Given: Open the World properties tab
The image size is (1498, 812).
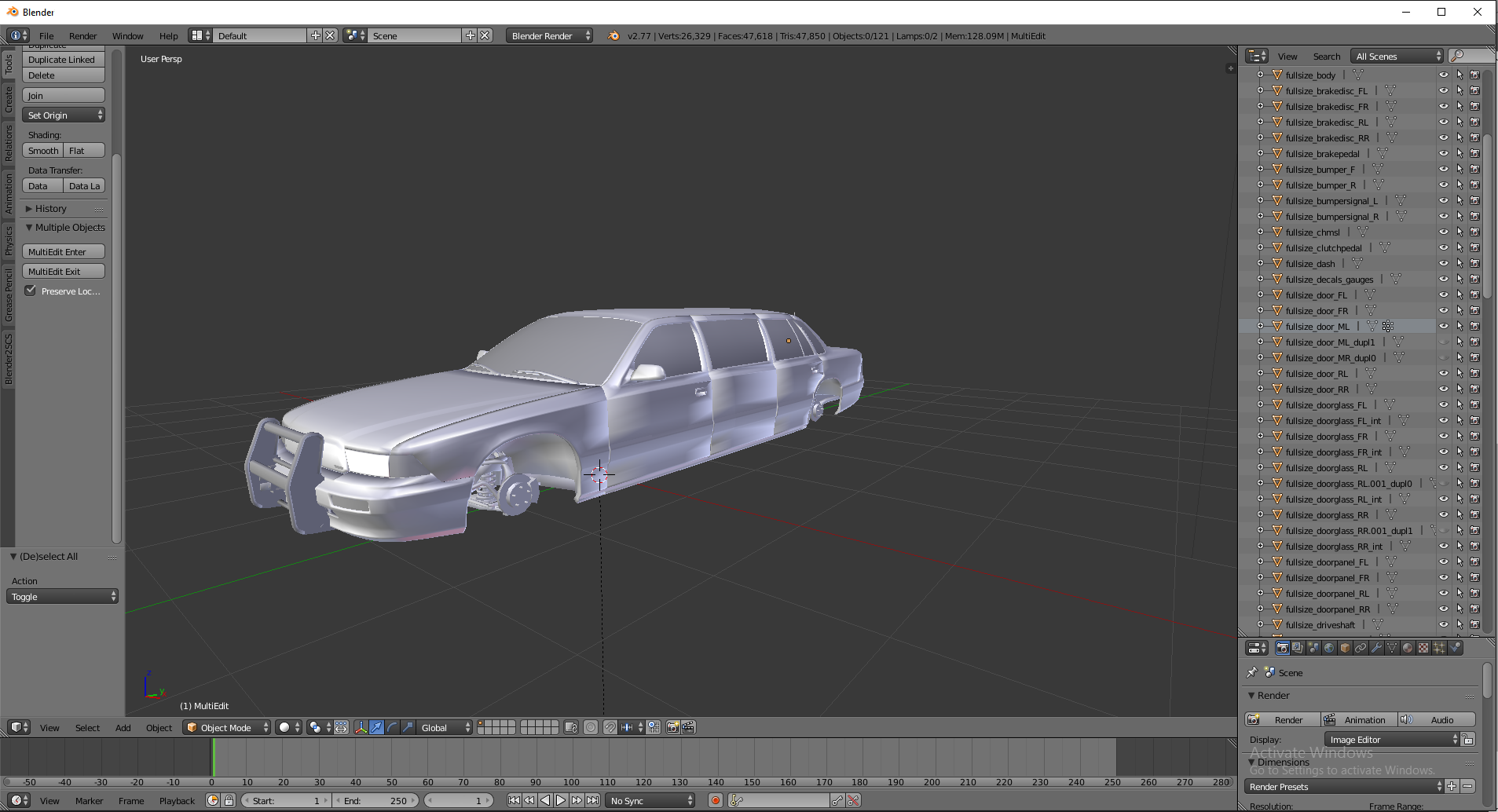Looking at the screenshot, I should tap(1329, 648).
